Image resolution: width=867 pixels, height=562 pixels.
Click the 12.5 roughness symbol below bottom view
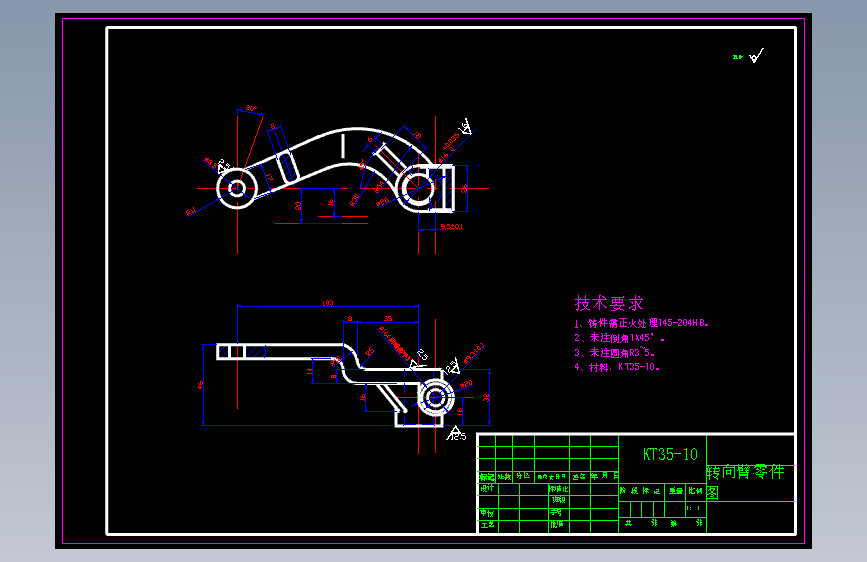[456, 434]
